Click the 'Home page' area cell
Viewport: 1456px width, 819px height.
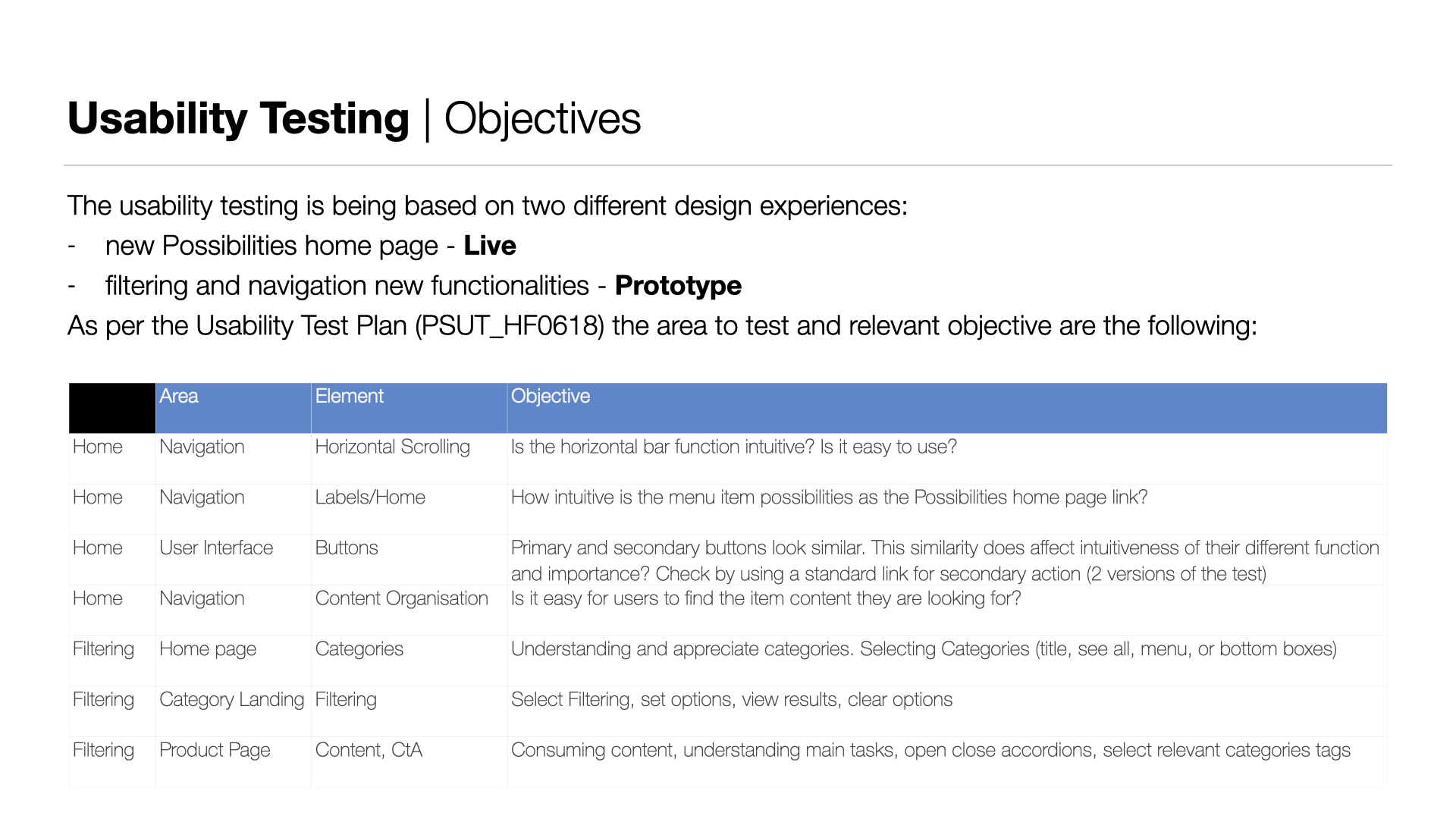tap(208, 649)
